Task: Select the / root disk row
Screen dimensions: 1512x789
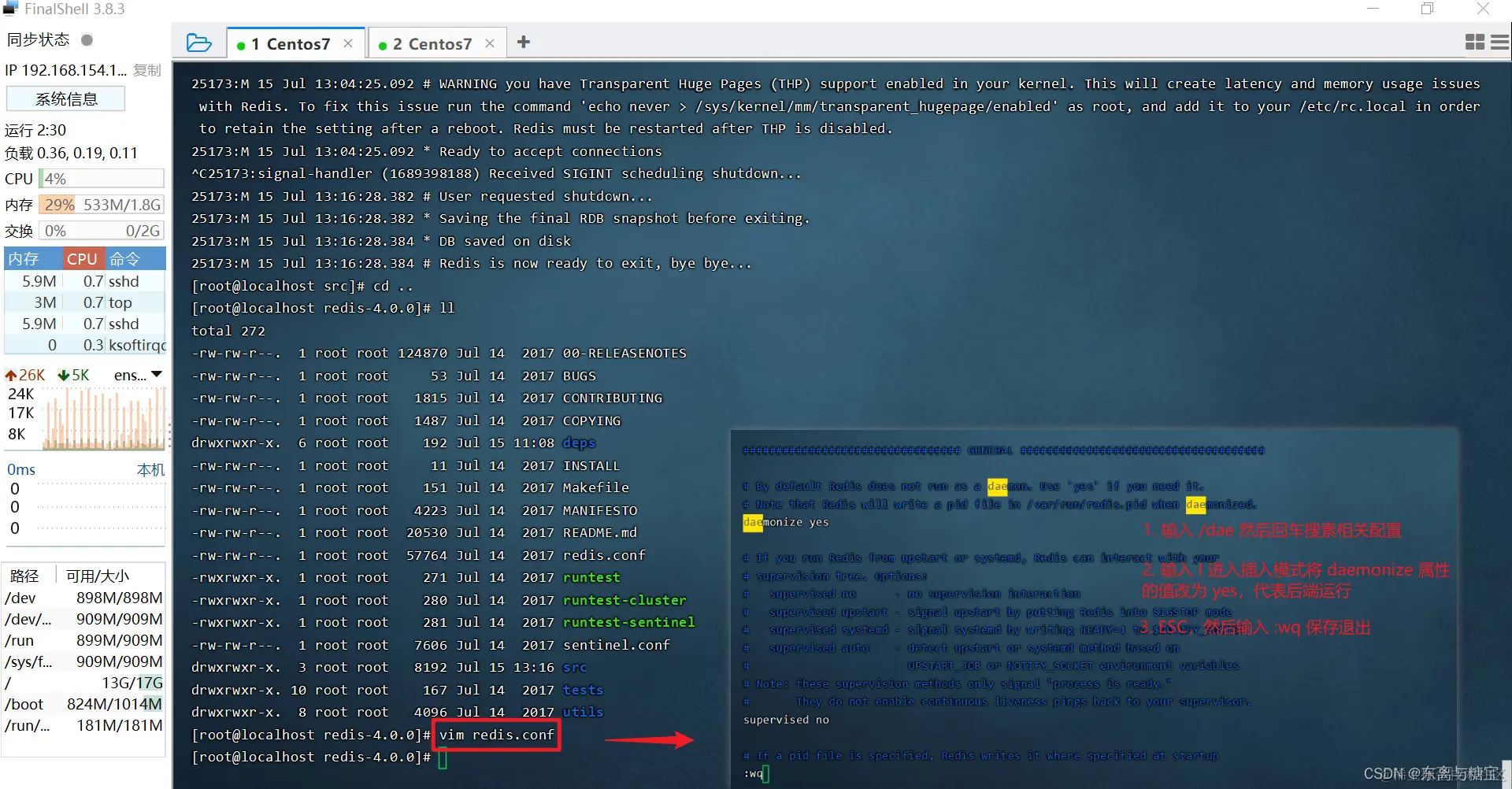Action: [x=84, y=683]
